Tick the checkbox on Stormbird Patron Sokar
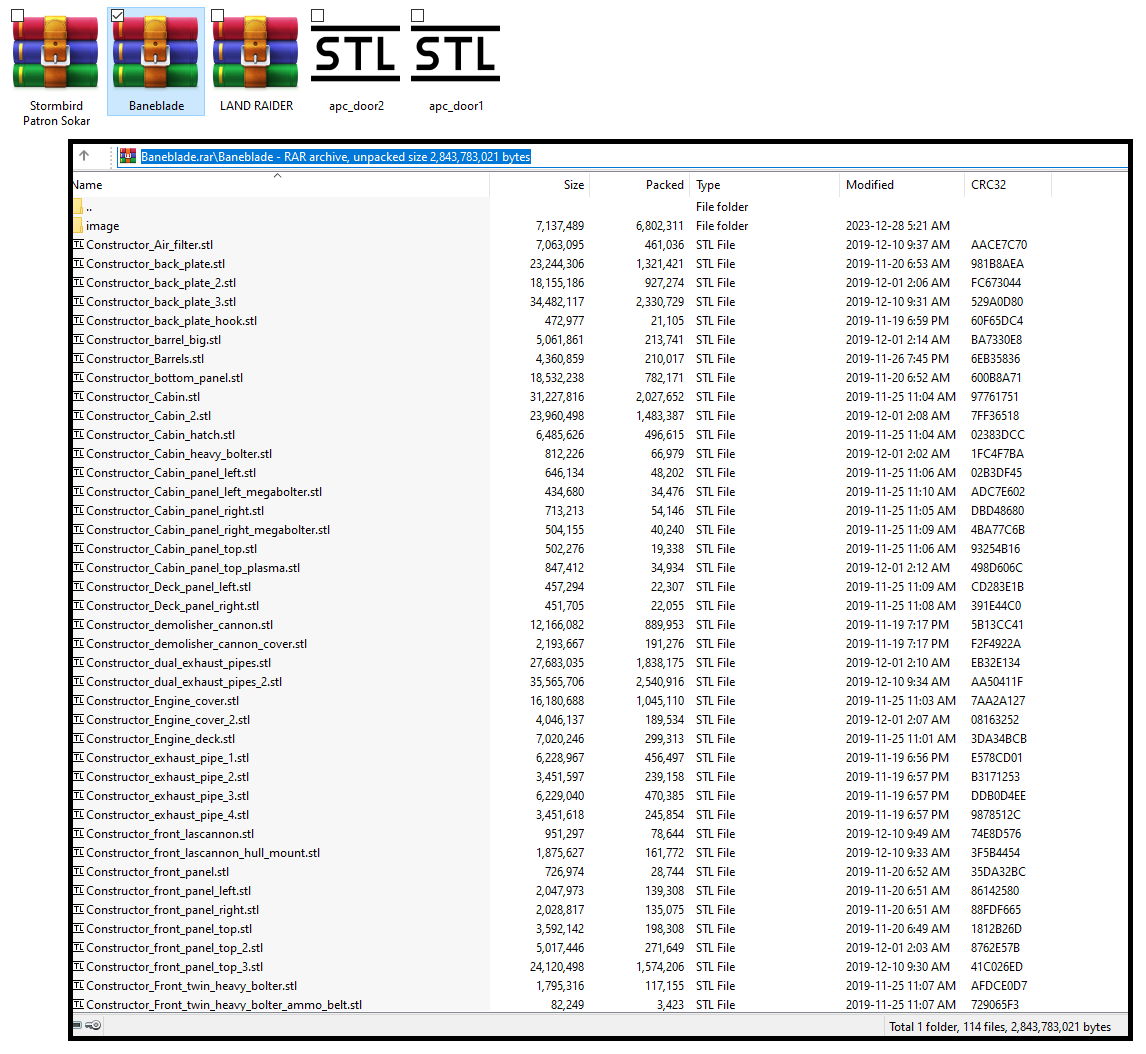 coord(18,15)
